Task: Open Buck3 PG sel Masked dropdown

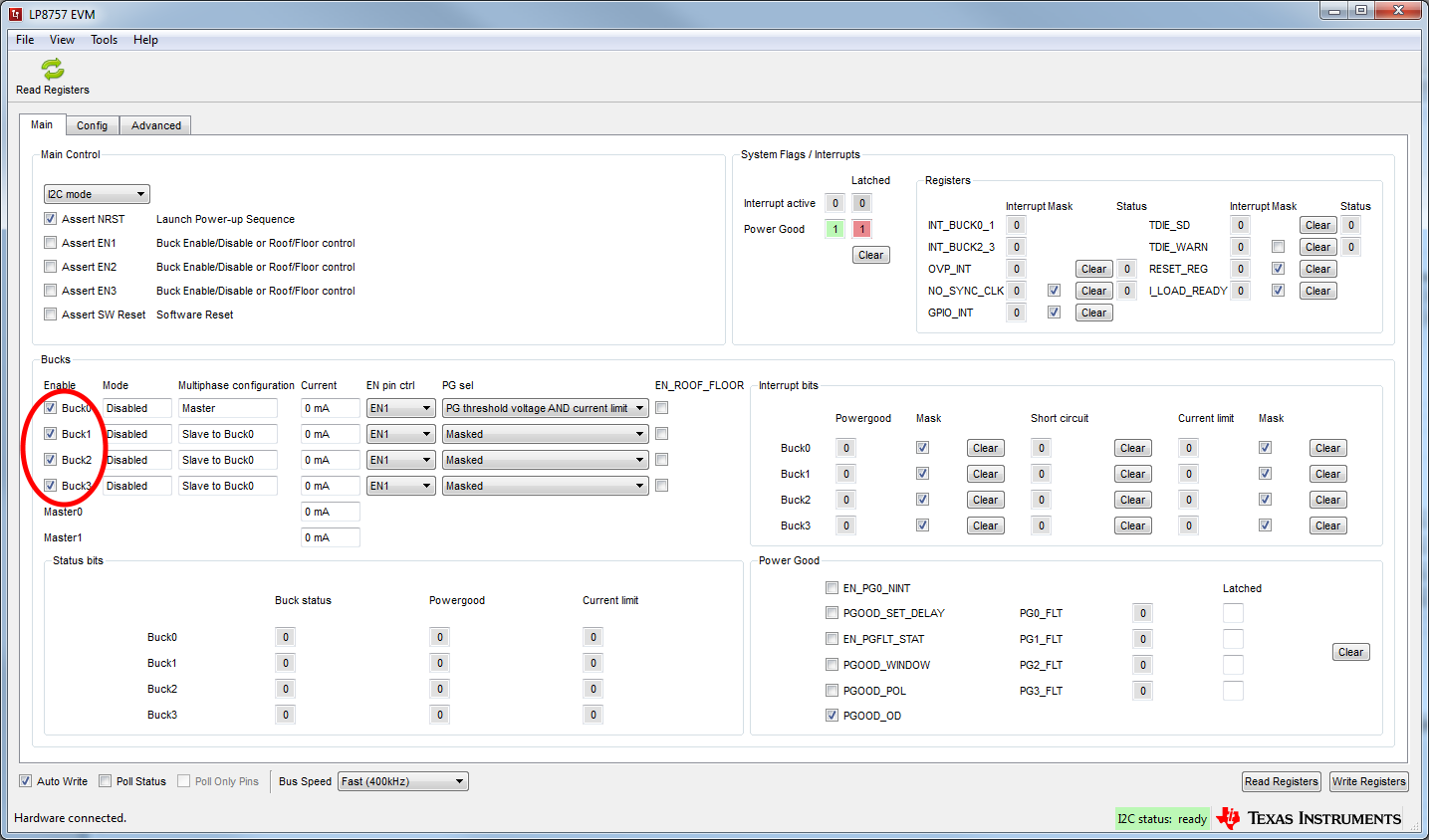Action: [546, 486]
